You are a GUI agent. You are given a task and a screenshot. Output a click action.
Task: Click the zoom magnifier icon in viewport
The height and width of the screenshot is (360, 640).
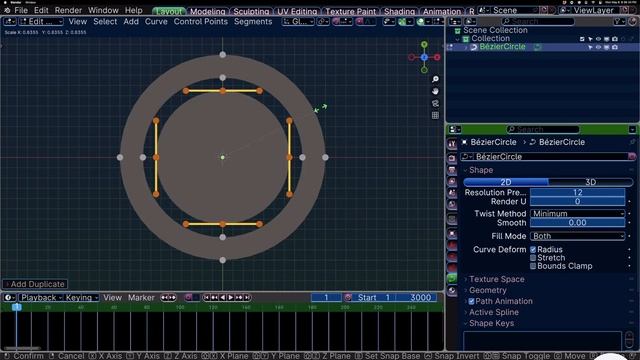[x=435, y=79]
